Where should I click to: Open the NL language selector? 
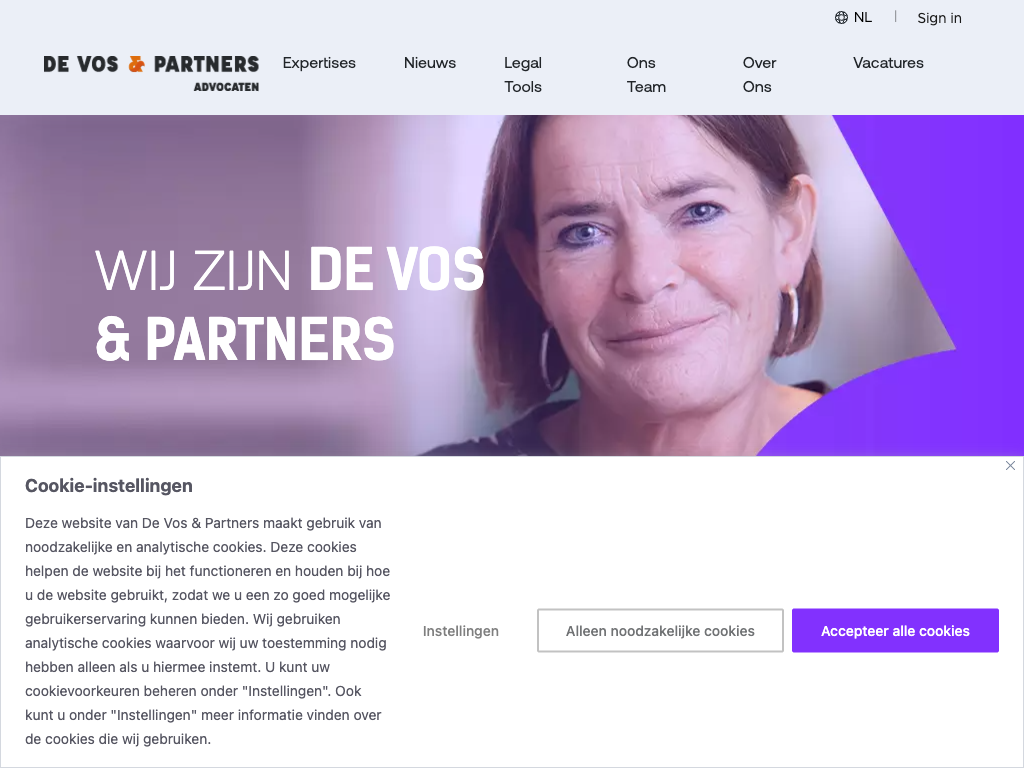point(854,18)
